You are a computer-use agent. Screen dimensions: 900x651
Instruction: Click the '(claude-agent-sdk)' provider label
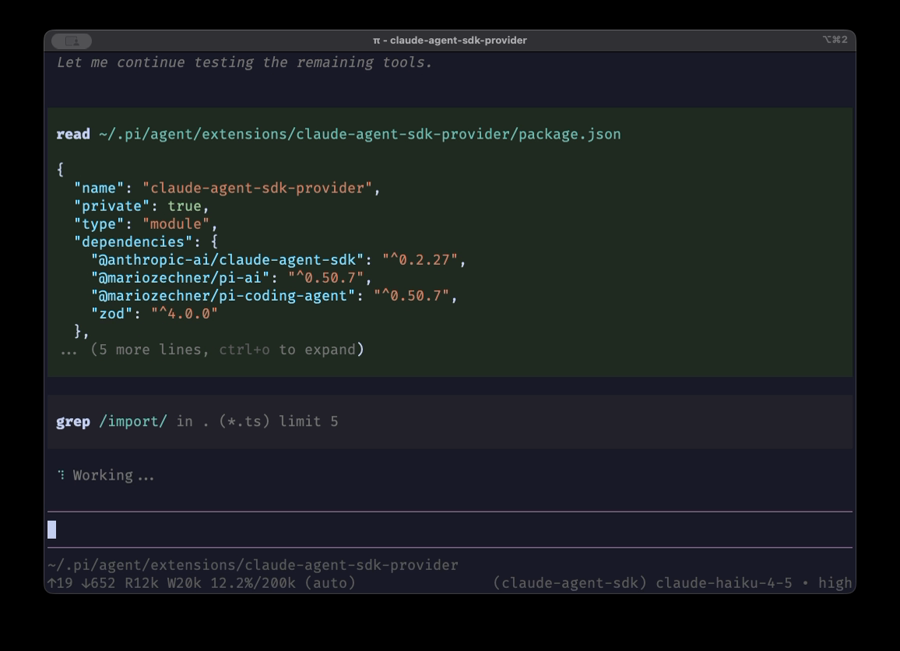coord(569,583)
